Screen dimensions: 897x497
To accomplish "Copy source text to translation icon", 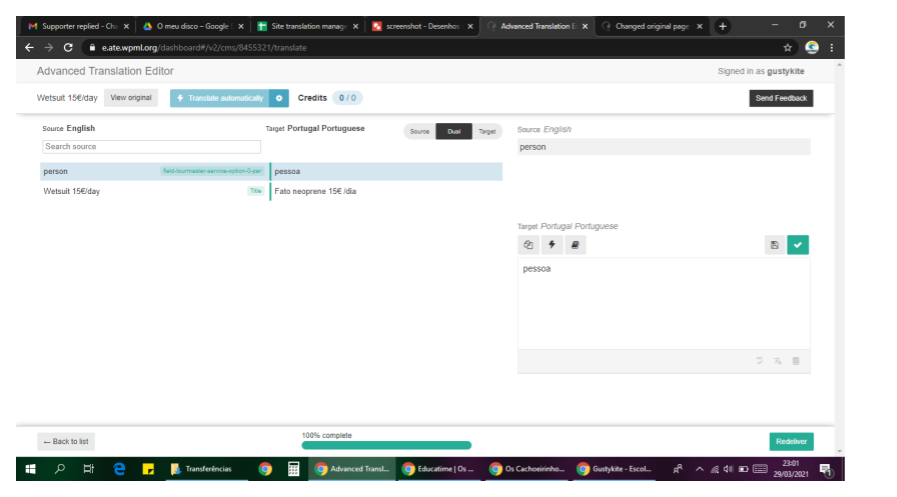I will [x=528, y=245].
